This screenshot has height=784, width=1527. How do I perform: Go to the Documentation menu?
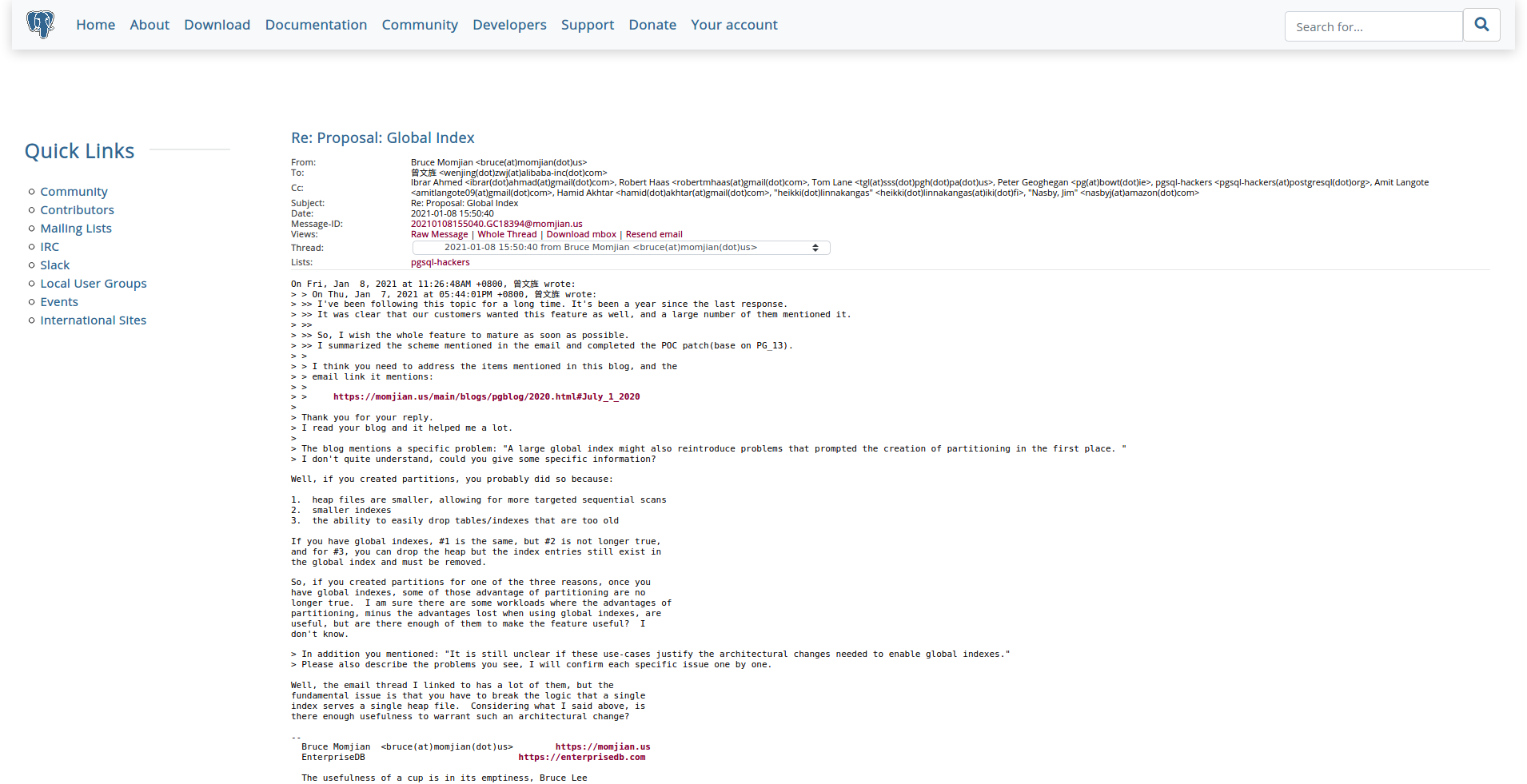316,25
